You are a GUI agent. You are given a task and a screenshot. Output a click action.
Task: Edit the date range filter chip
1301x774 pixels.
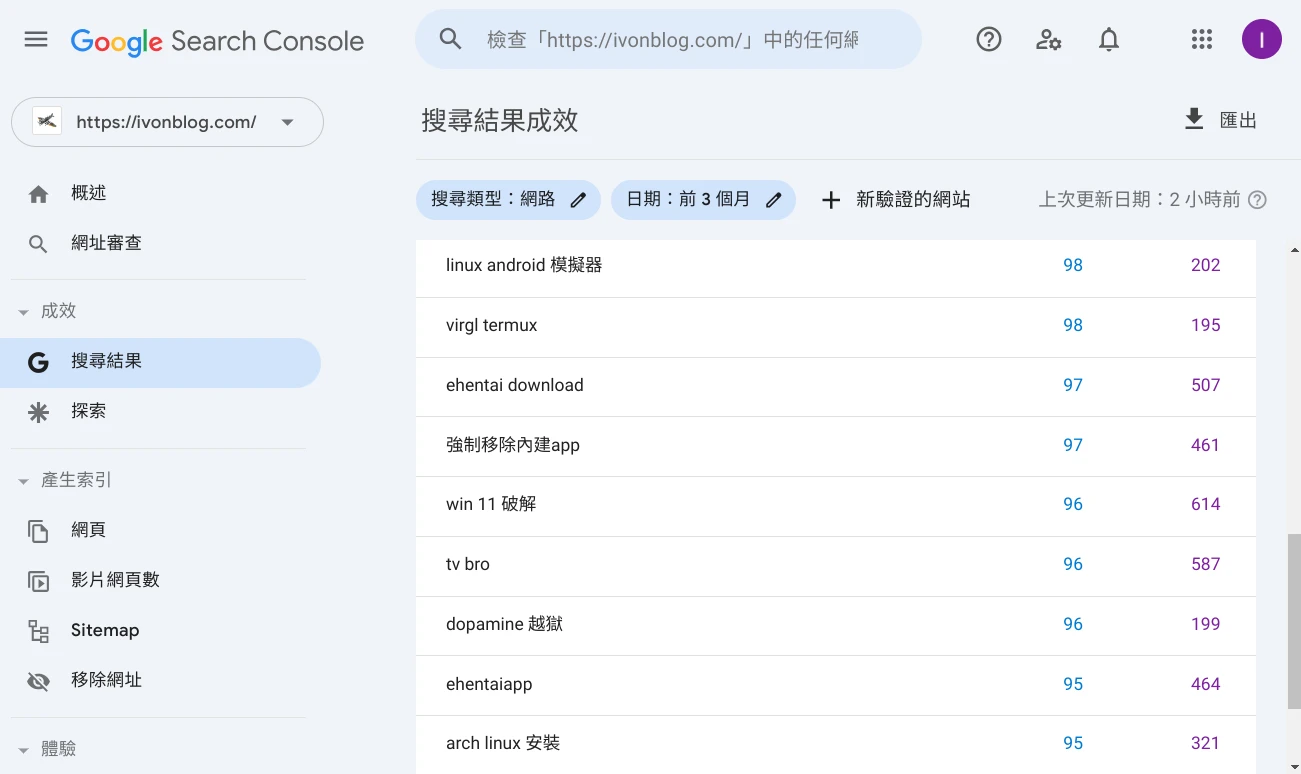click(x=703, y=200)
